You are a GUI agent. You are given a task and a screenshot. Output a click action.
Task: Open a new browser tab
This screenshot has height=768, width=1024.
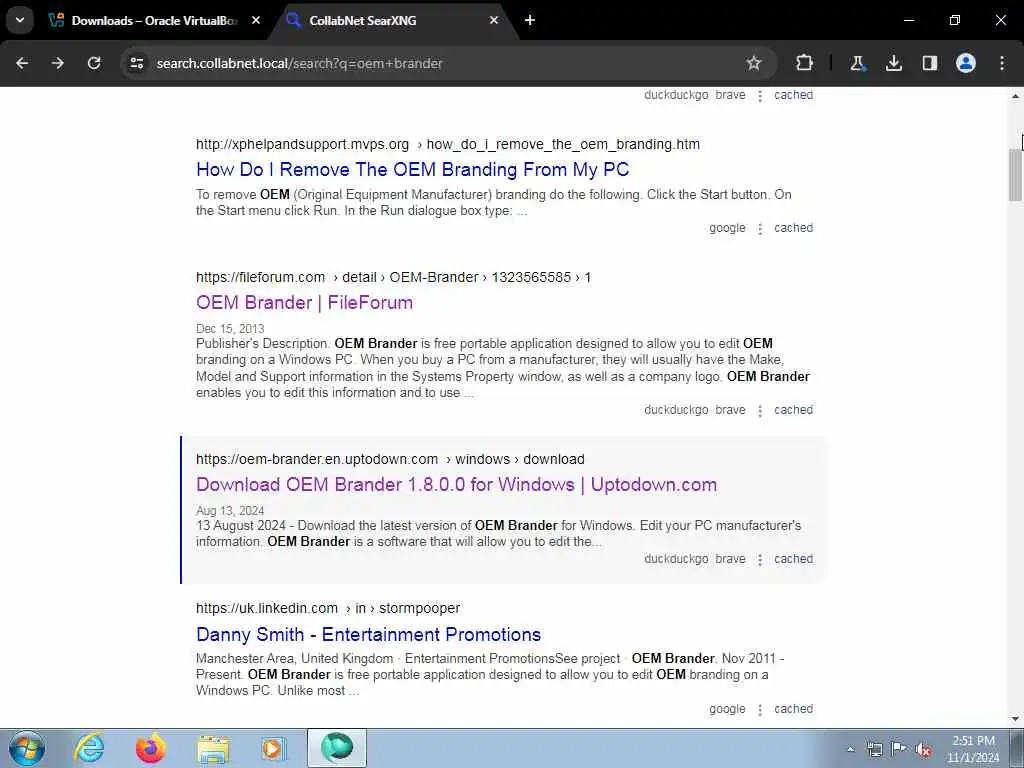[x=530, y=20]
